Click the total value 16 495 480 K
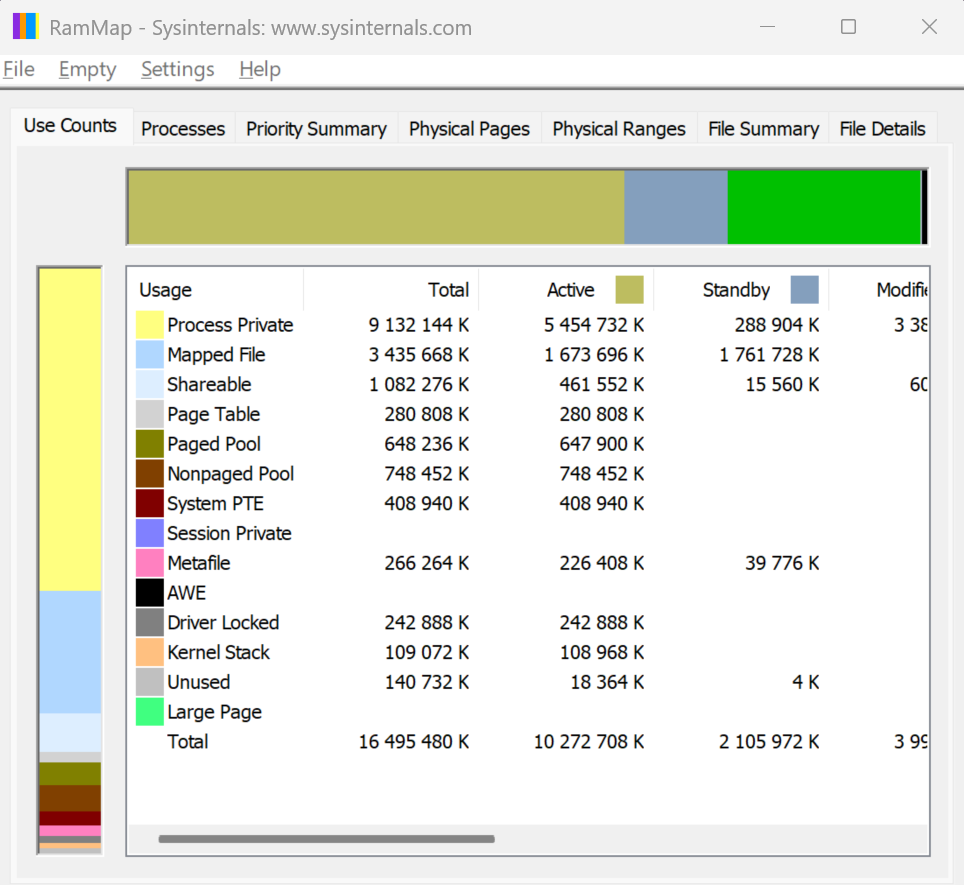964x885 pixels. pos(414,742)
